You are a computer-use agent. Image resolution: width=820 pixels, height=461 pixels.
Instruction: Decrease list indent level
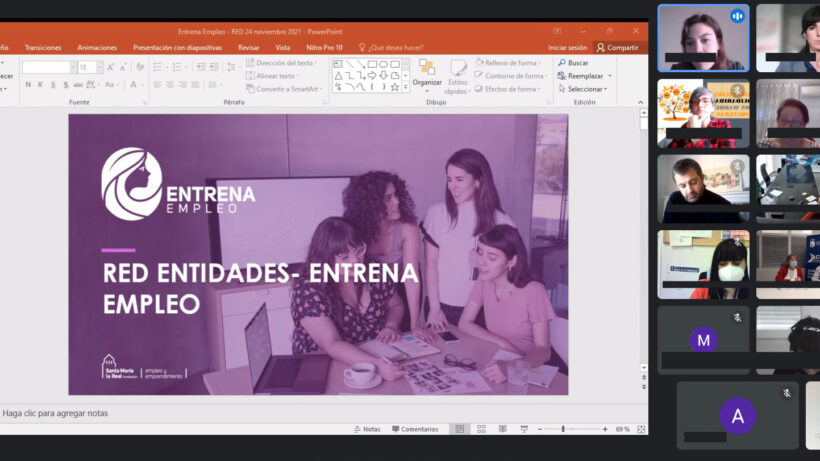pyautogui.click(x=201, y=67)
